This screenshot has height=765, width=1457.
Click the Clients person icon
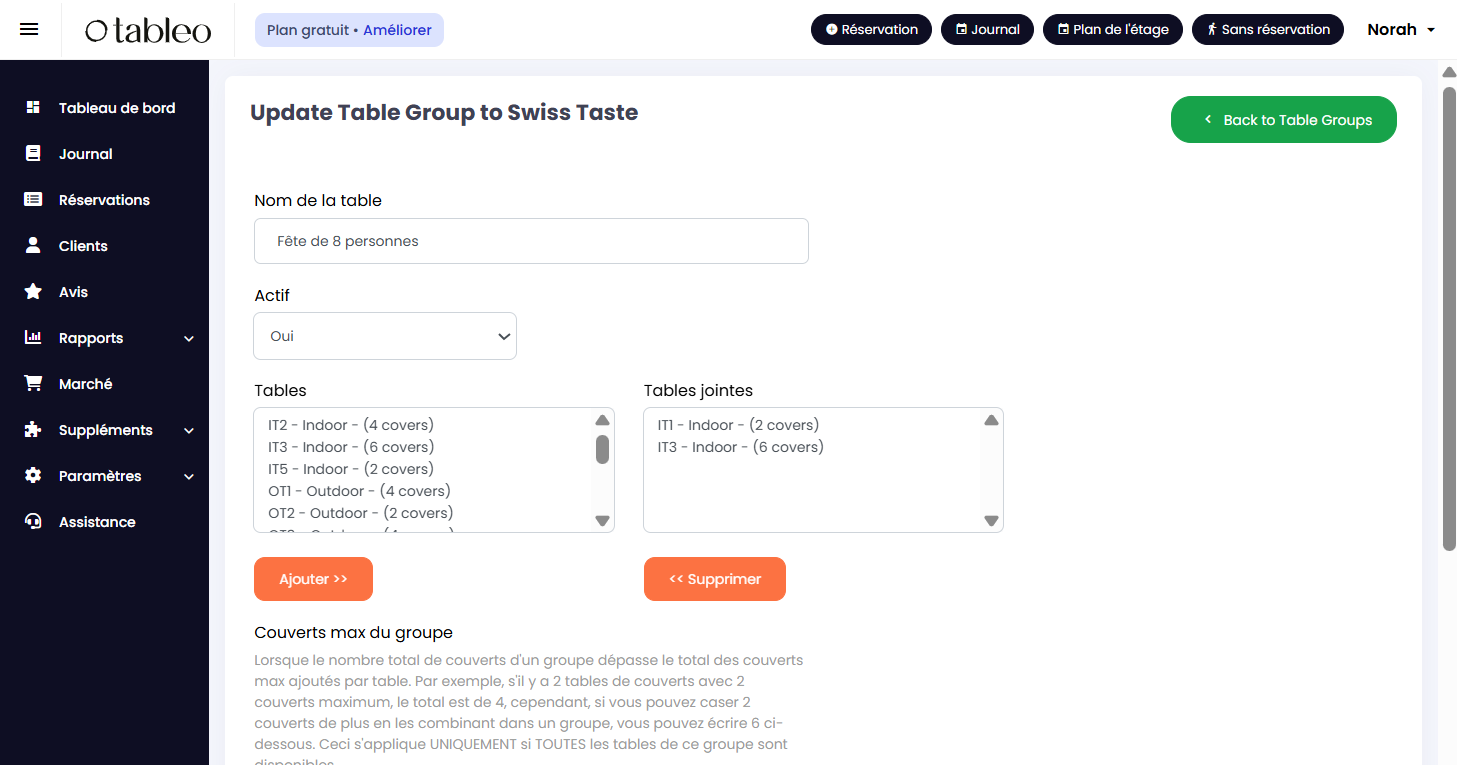[33, 246]
